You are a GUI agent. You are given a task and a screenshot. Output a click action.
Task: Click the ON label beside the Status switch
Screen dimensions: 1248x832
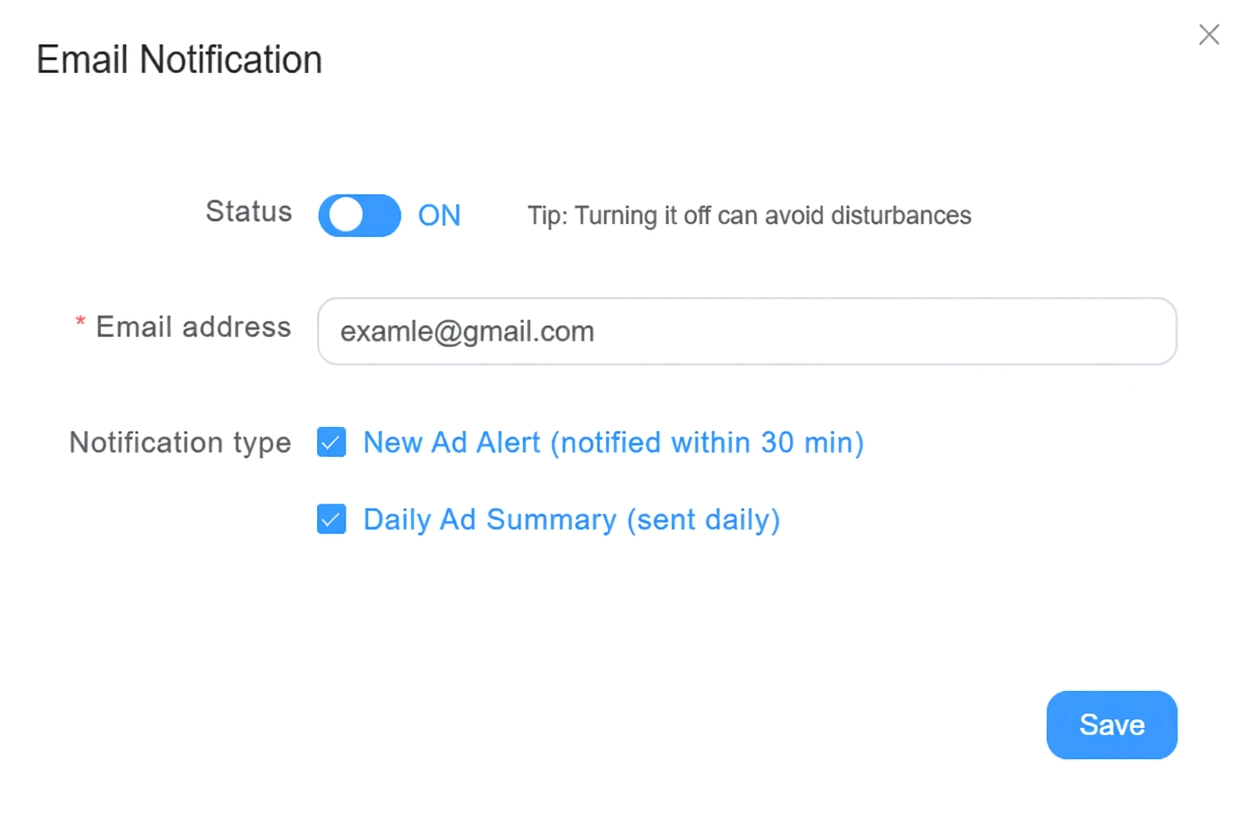coord(439,215)
